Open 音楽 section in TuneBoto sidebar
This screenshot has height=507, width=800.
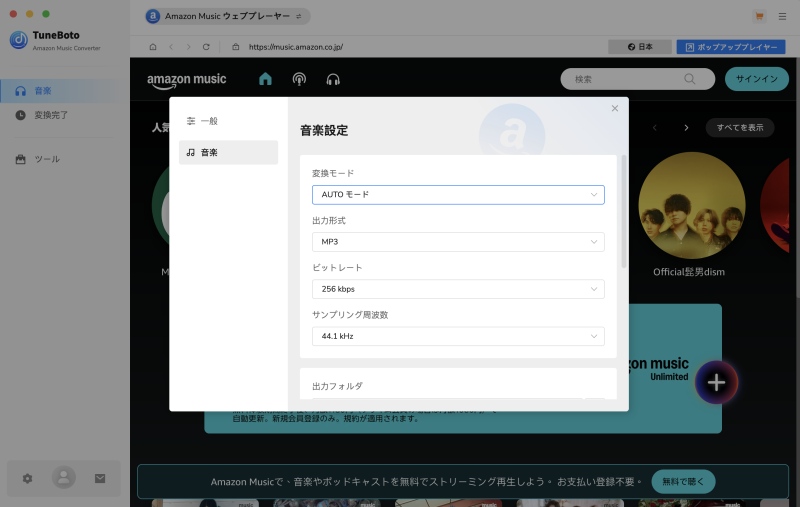[65, 91]
